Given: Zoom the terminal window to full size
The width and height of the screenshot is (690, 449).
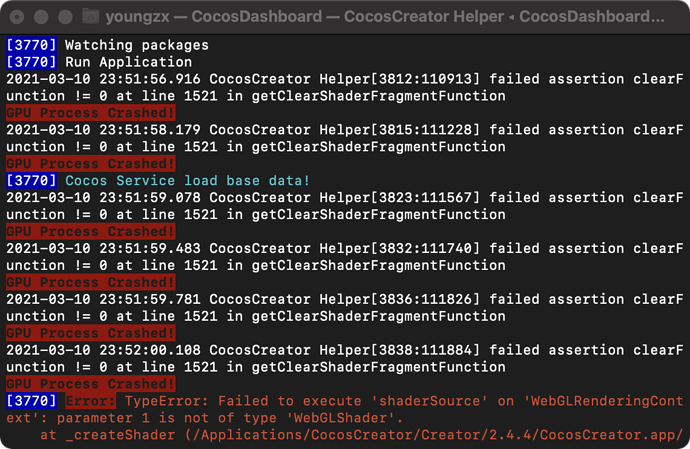Looking at the screenshot, I should pos(62,17).
